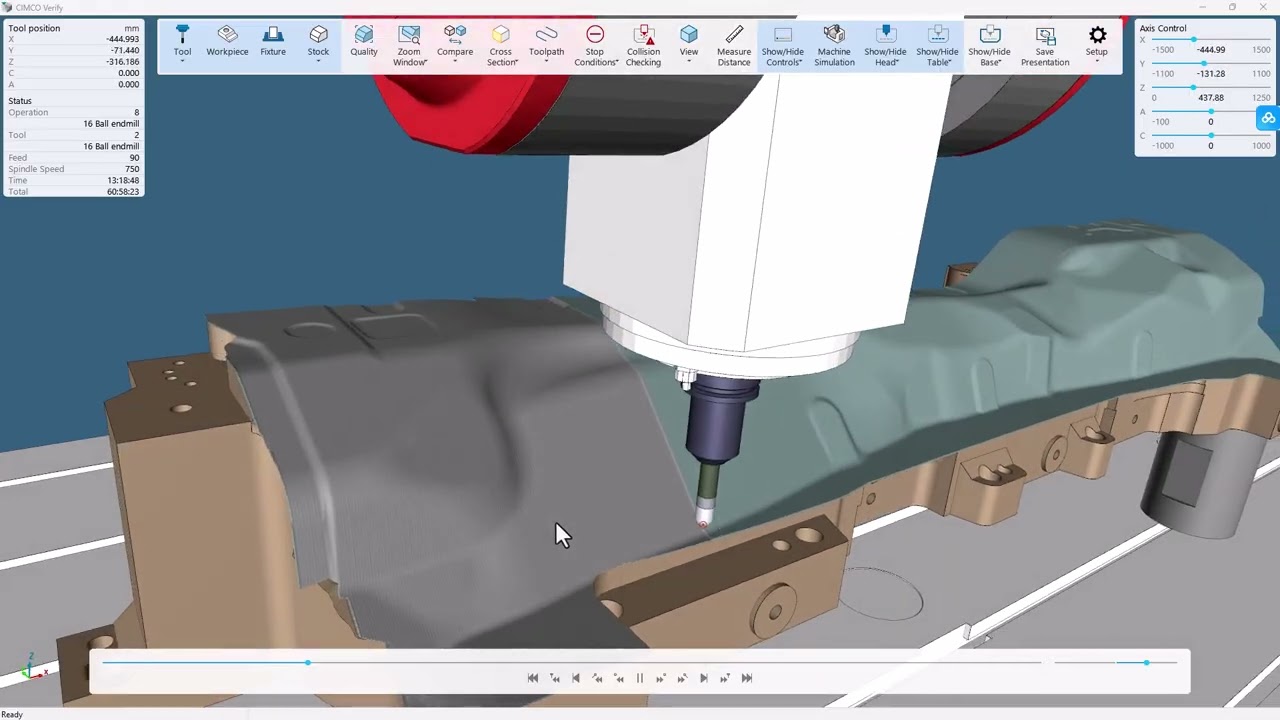Viewport: 1280px width, 720px height.
Task: Step back to previous tool change (T rewind)
Action: click(555, 678)
